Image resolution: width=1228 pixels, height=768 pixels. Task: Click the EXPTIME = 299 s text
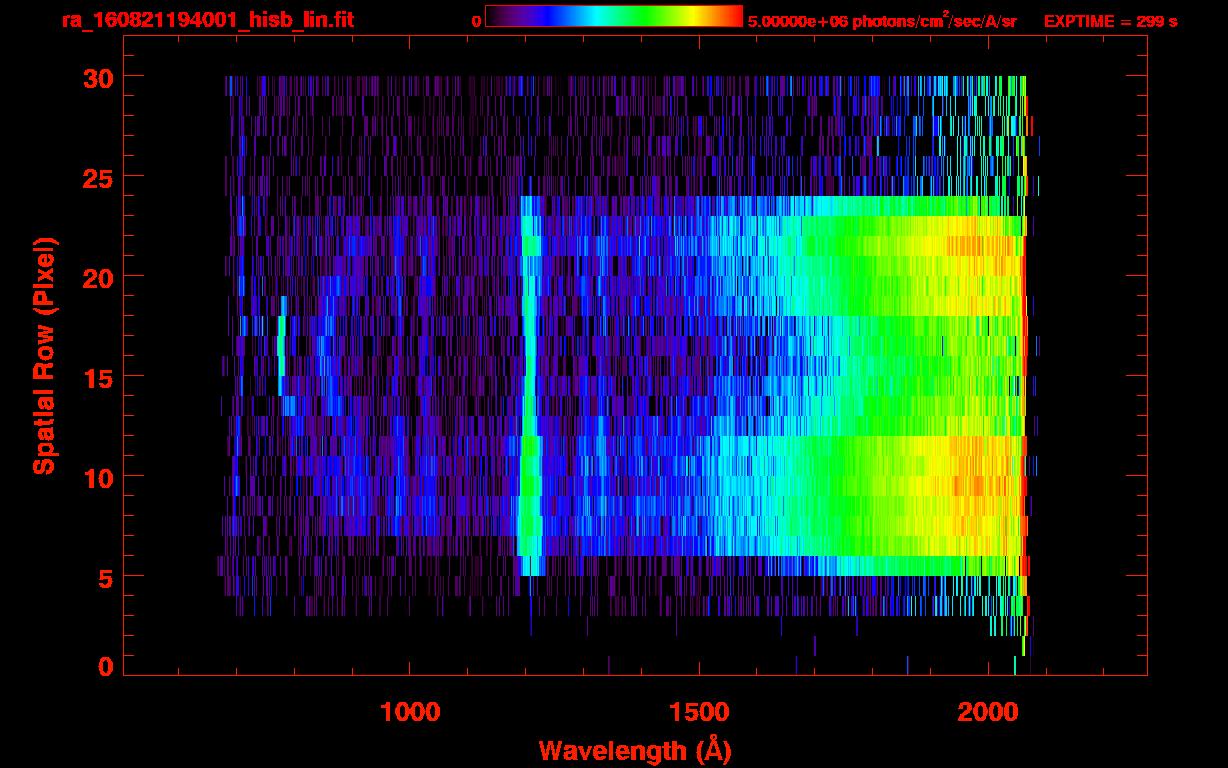click(x=1110, y=21)
